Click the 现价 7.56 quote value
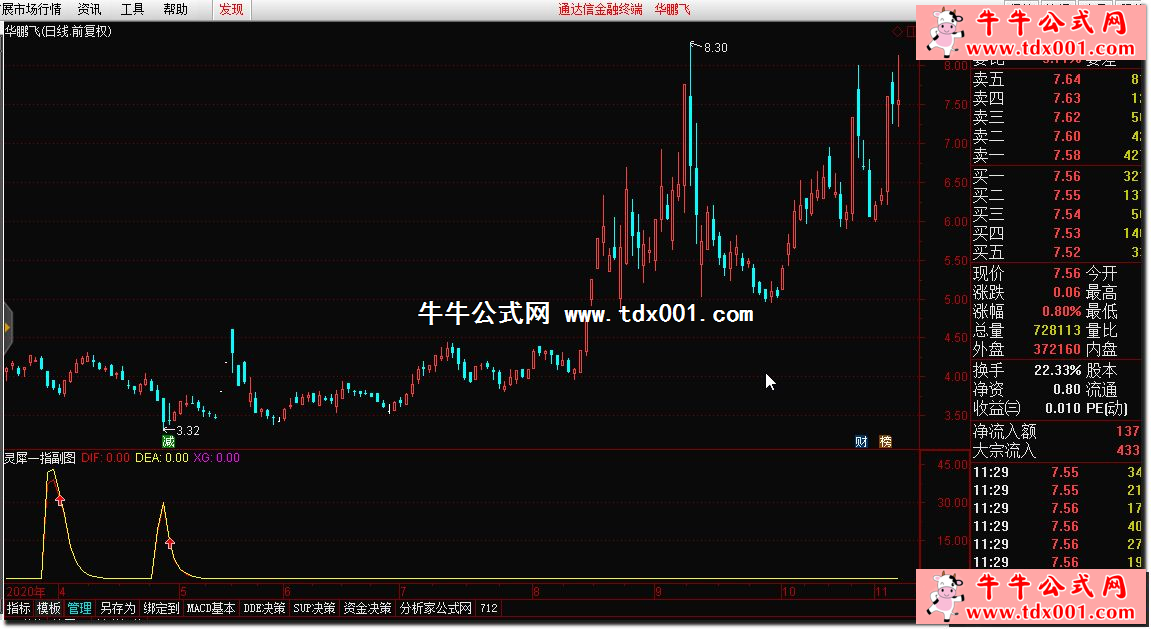 1067,273
